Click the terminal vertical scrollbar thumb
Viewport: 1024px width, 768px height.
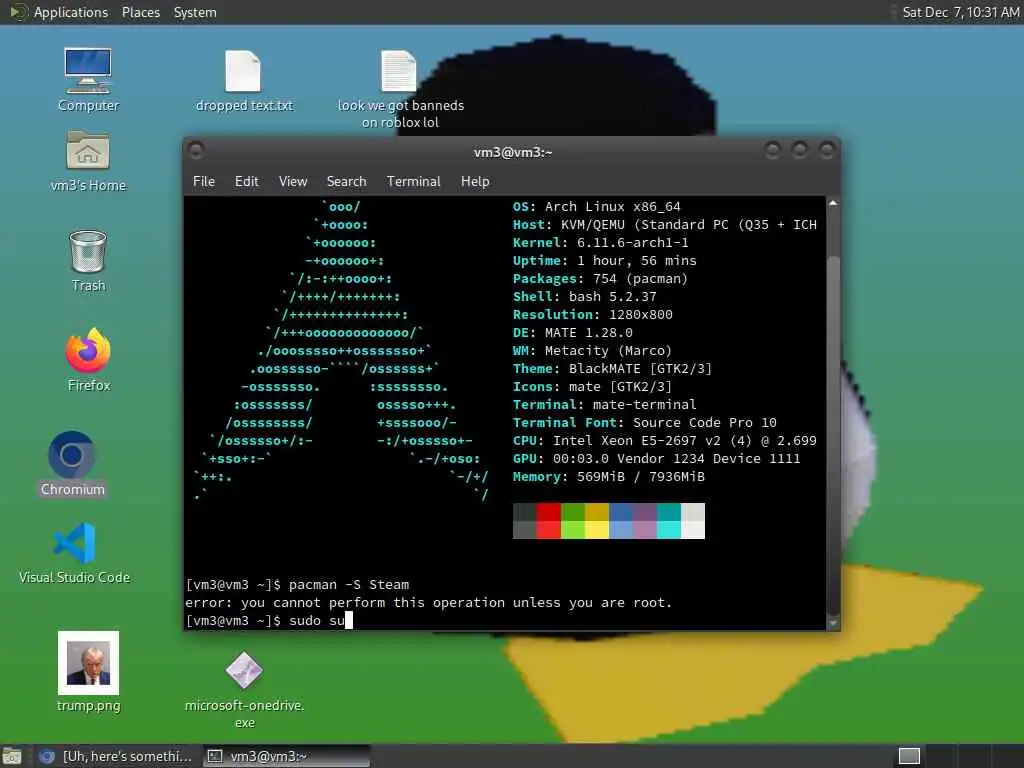pos(833,435)
